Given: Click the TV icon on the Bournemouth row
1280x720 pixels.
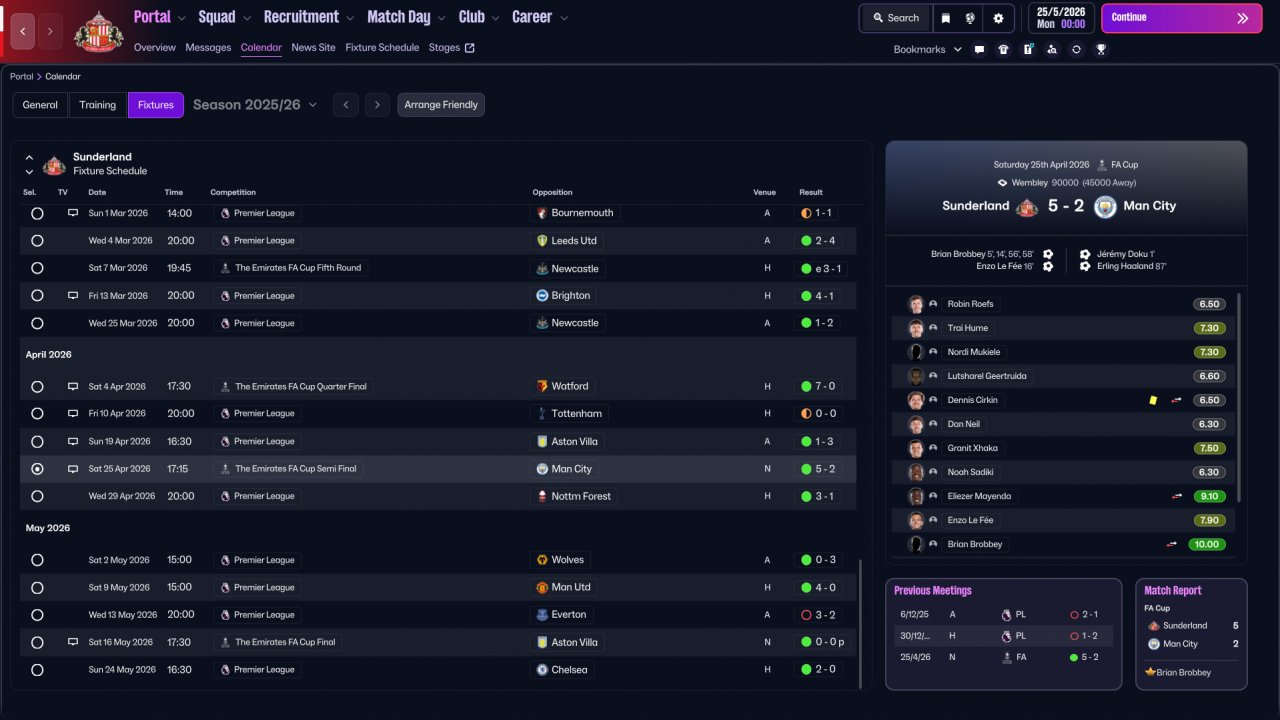Looking at the screenshot, I should (x=72, y=213).
